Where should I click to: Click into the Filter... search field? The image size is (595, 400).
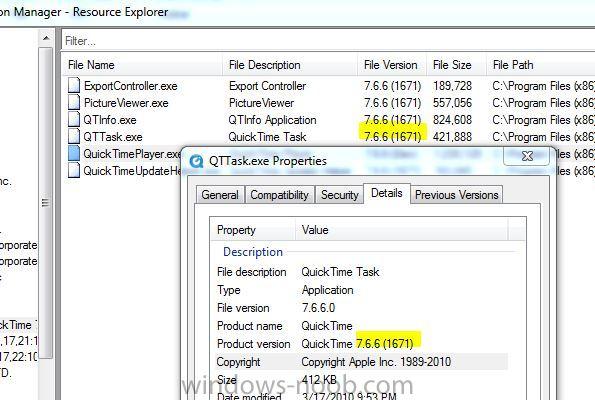click(328, 41)
